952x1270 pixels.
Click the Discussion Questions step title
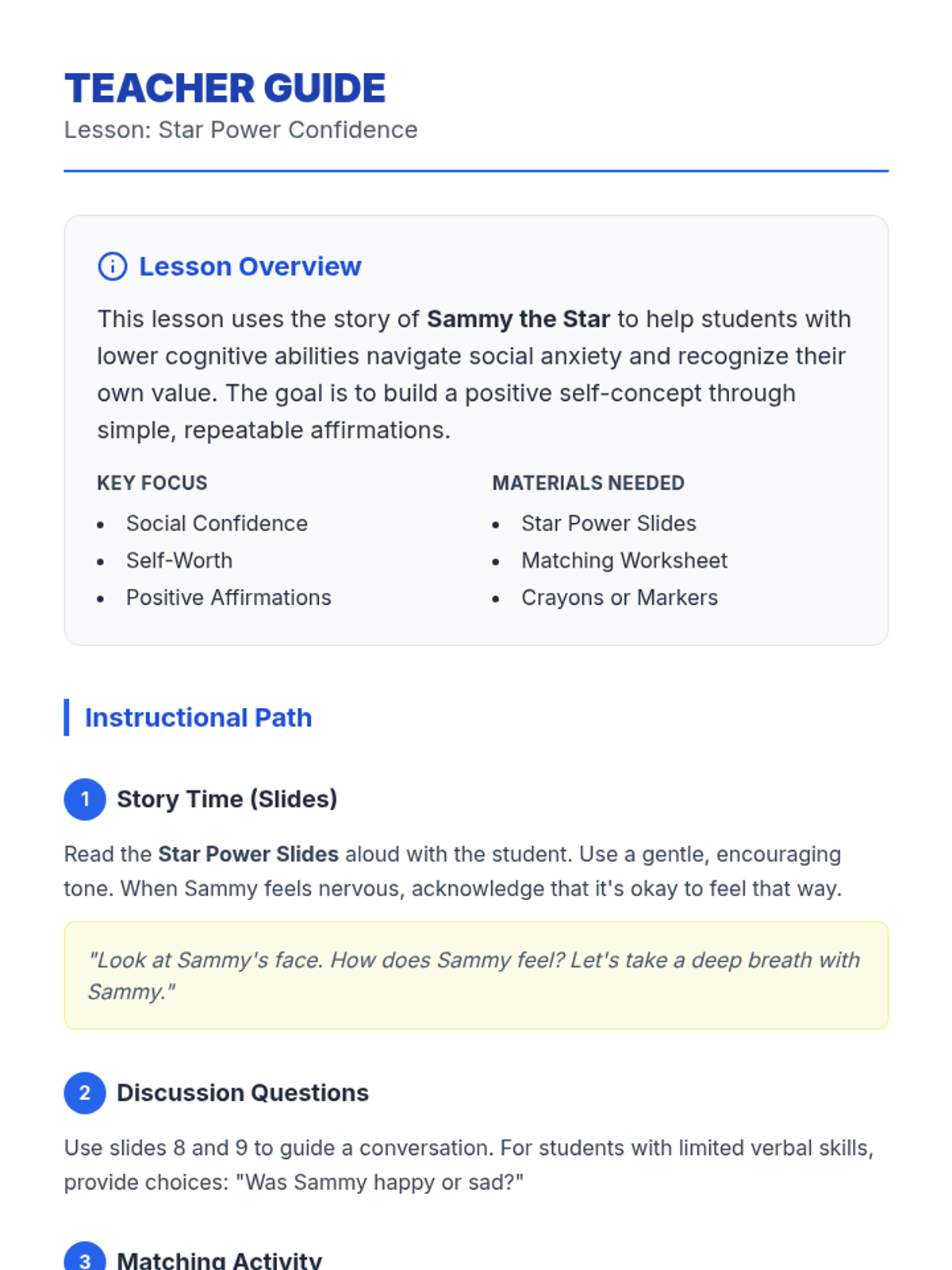click(x=243, y=1093)
